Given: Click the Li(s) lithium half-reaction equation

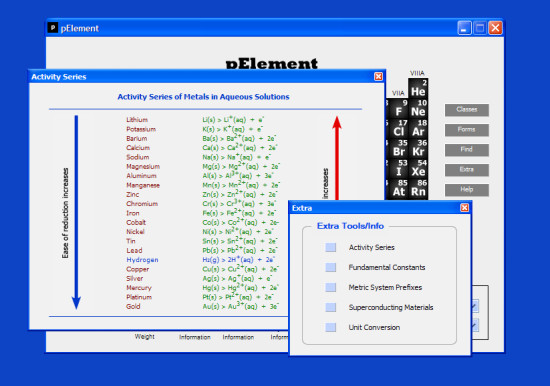Looking at the screenshot, I should pyautogui.click(x=233, y=120).
